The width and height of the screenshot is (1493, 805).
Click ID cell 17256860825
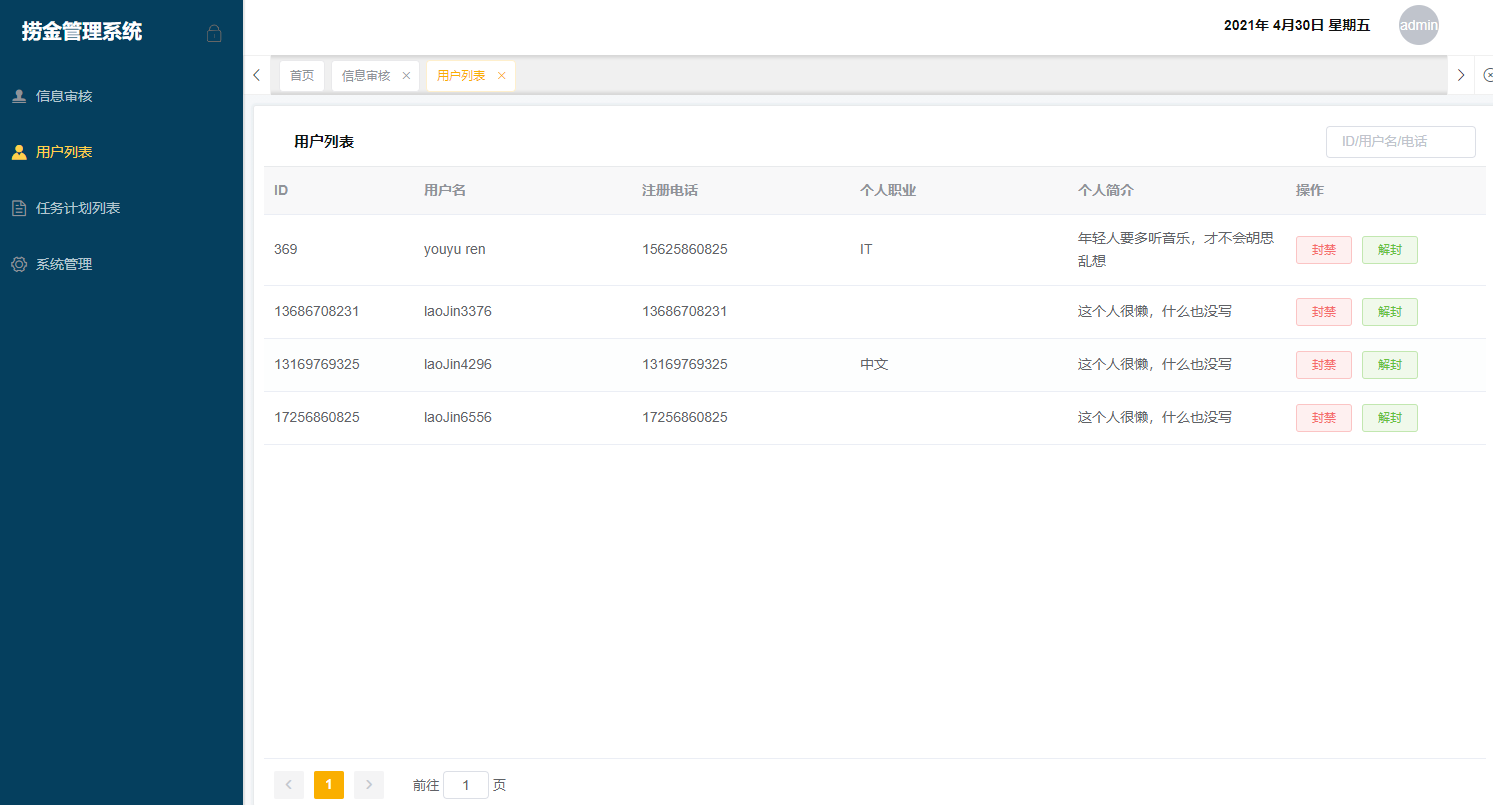317,417
